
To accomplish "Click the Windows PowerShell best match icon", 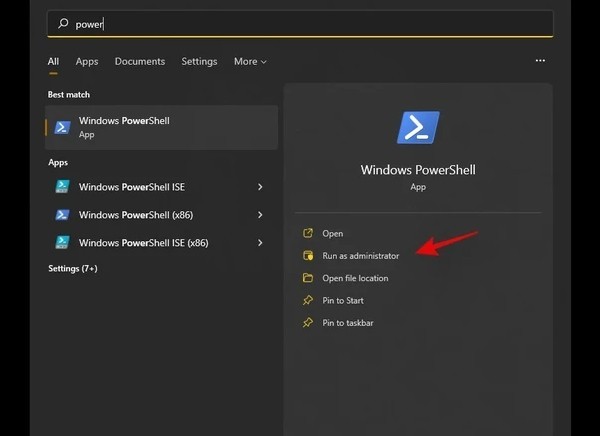I will point(62,127).
